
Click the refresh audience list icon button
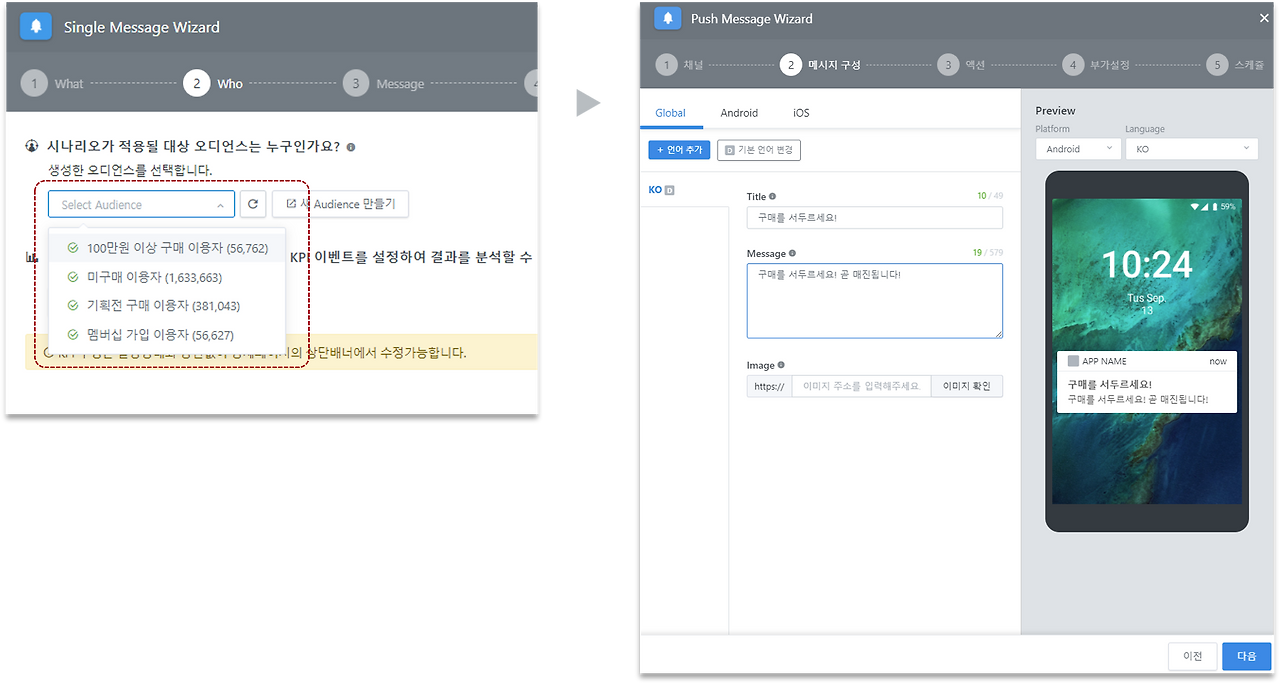[x=253, y=204]
